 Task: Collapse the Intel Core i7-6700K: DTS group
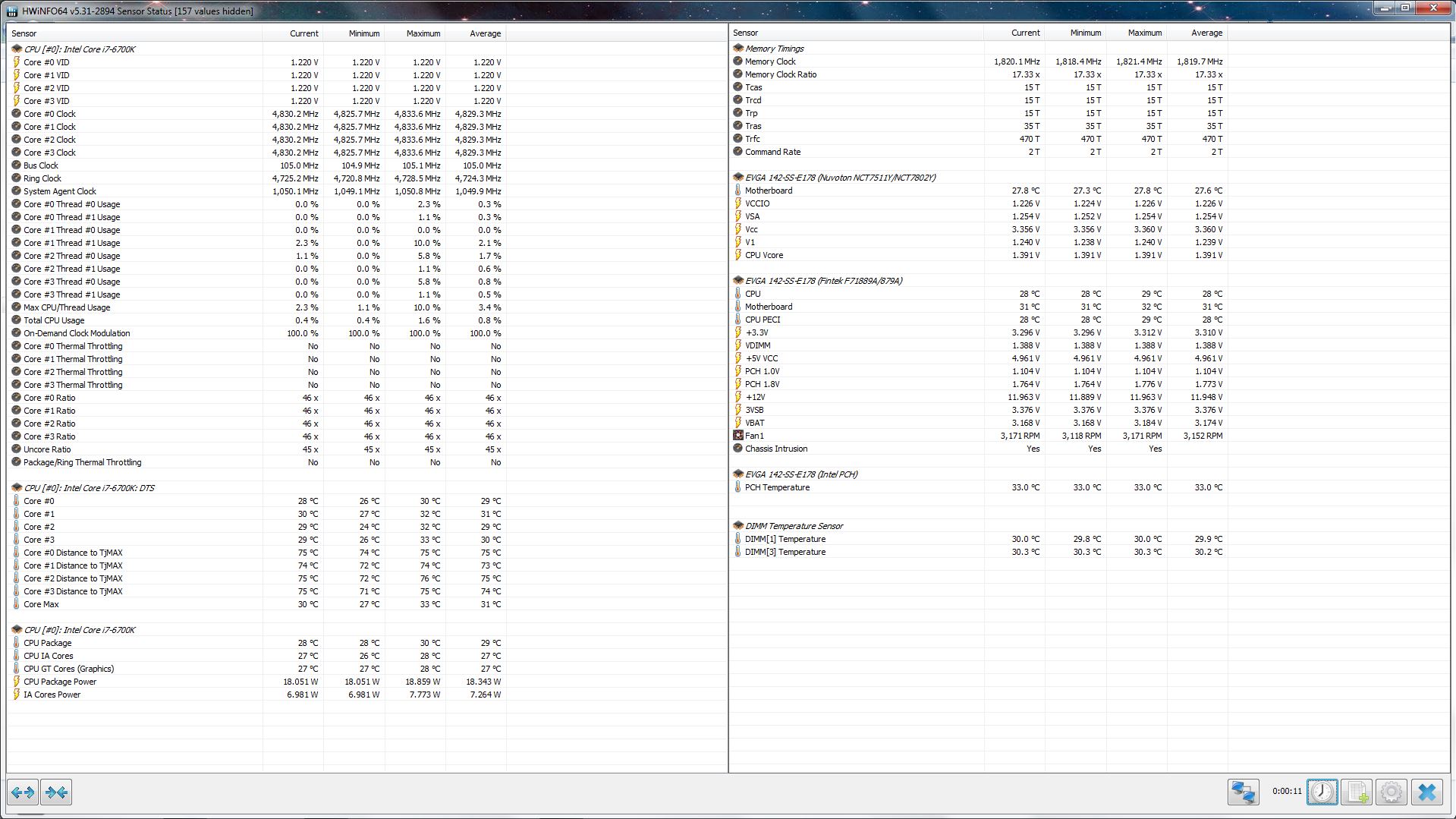coord(17,488)
